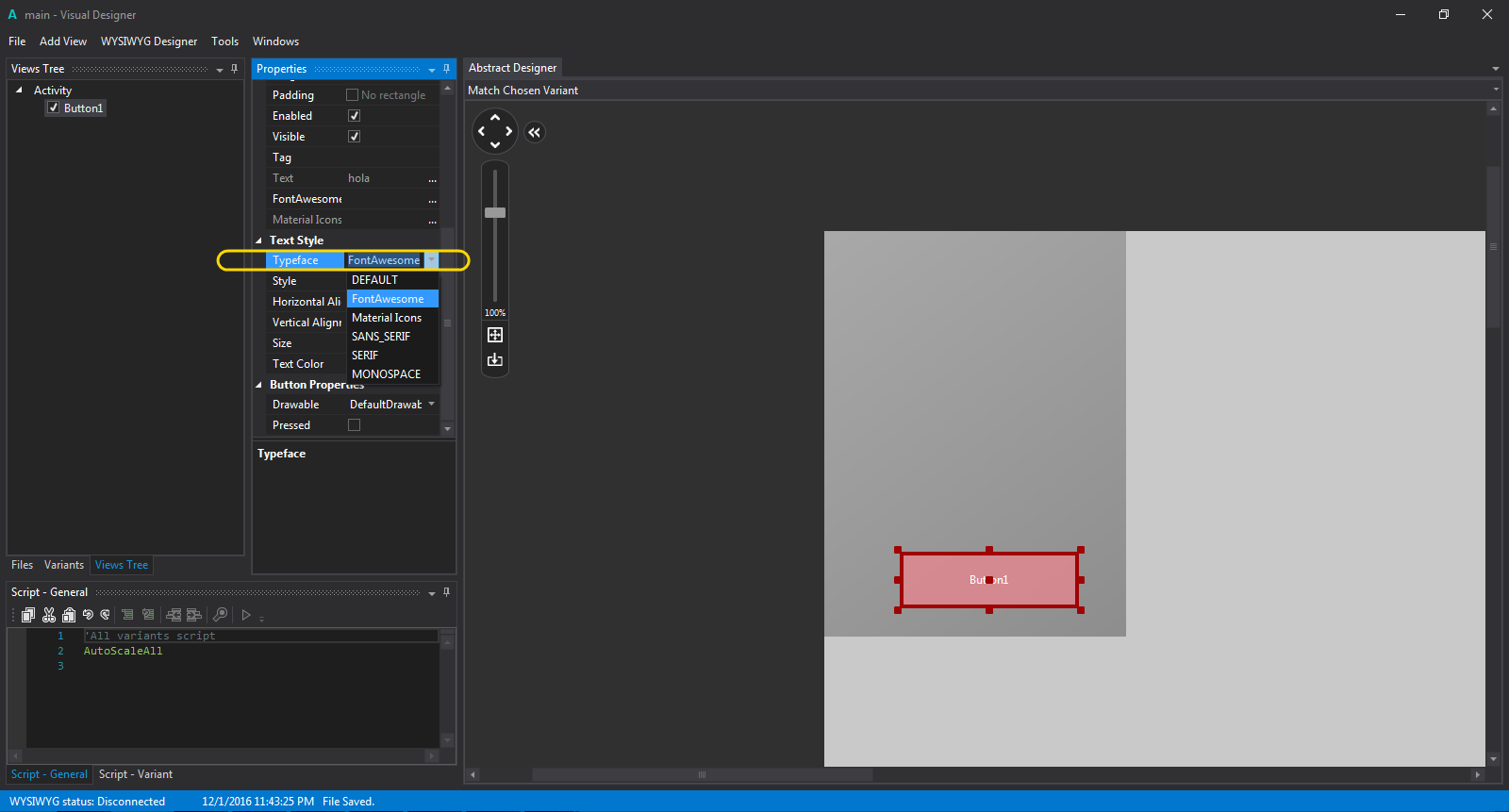Click the increase indent icon
This screenshot has width=1509, height=812.
(194, 615)
